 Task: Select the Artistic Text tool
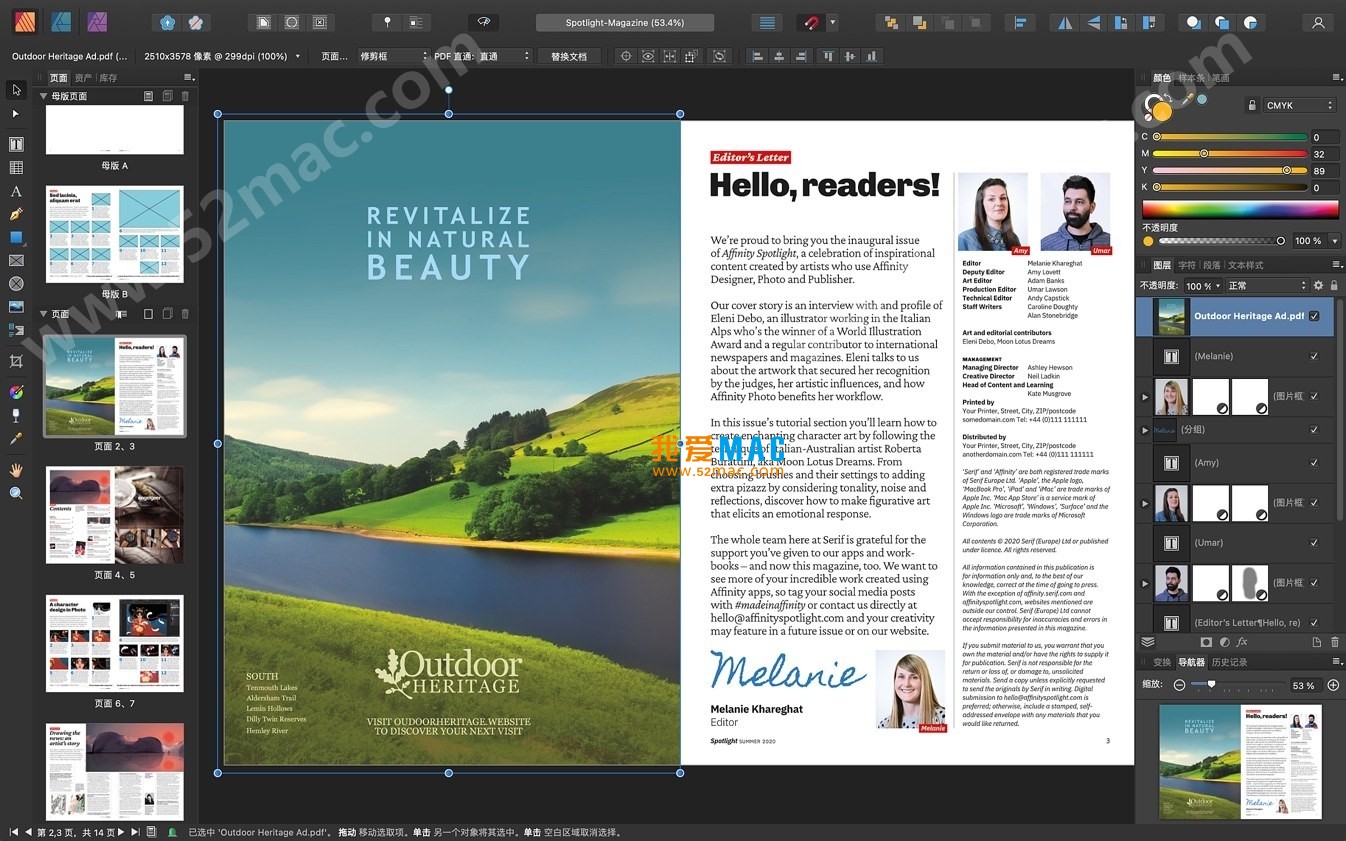pyautogui.click(x=16, y=191)
